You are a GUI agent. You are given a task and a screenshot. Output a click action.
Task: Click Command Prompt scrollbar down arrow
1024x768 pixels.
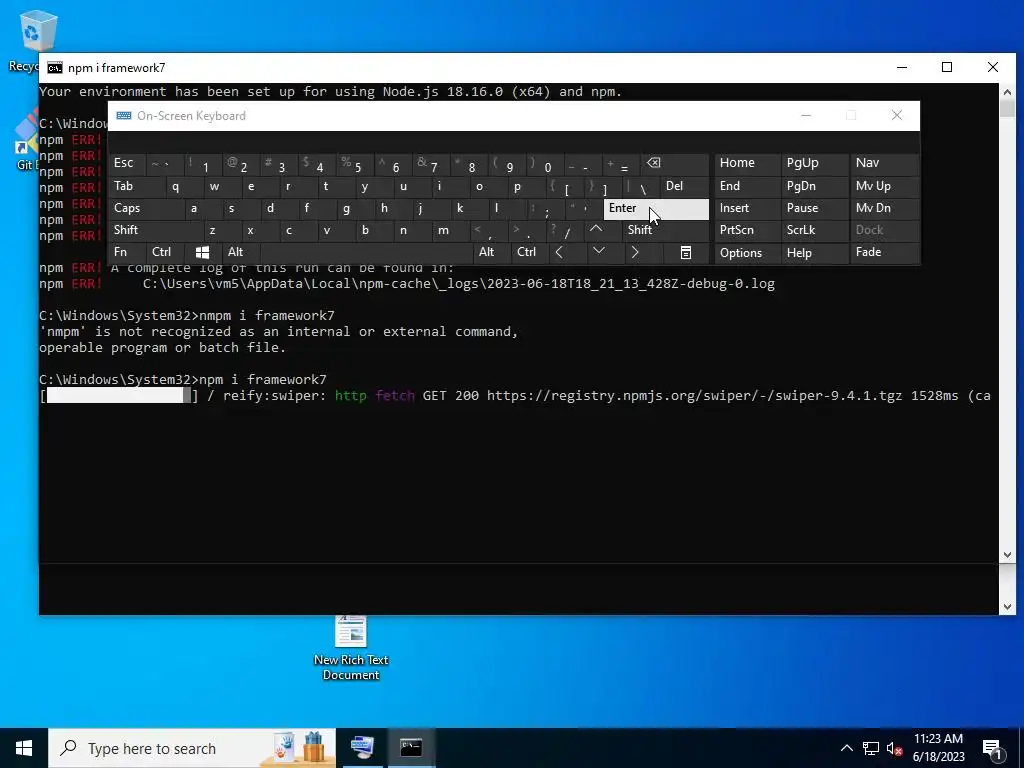(x=1007, y=555)
